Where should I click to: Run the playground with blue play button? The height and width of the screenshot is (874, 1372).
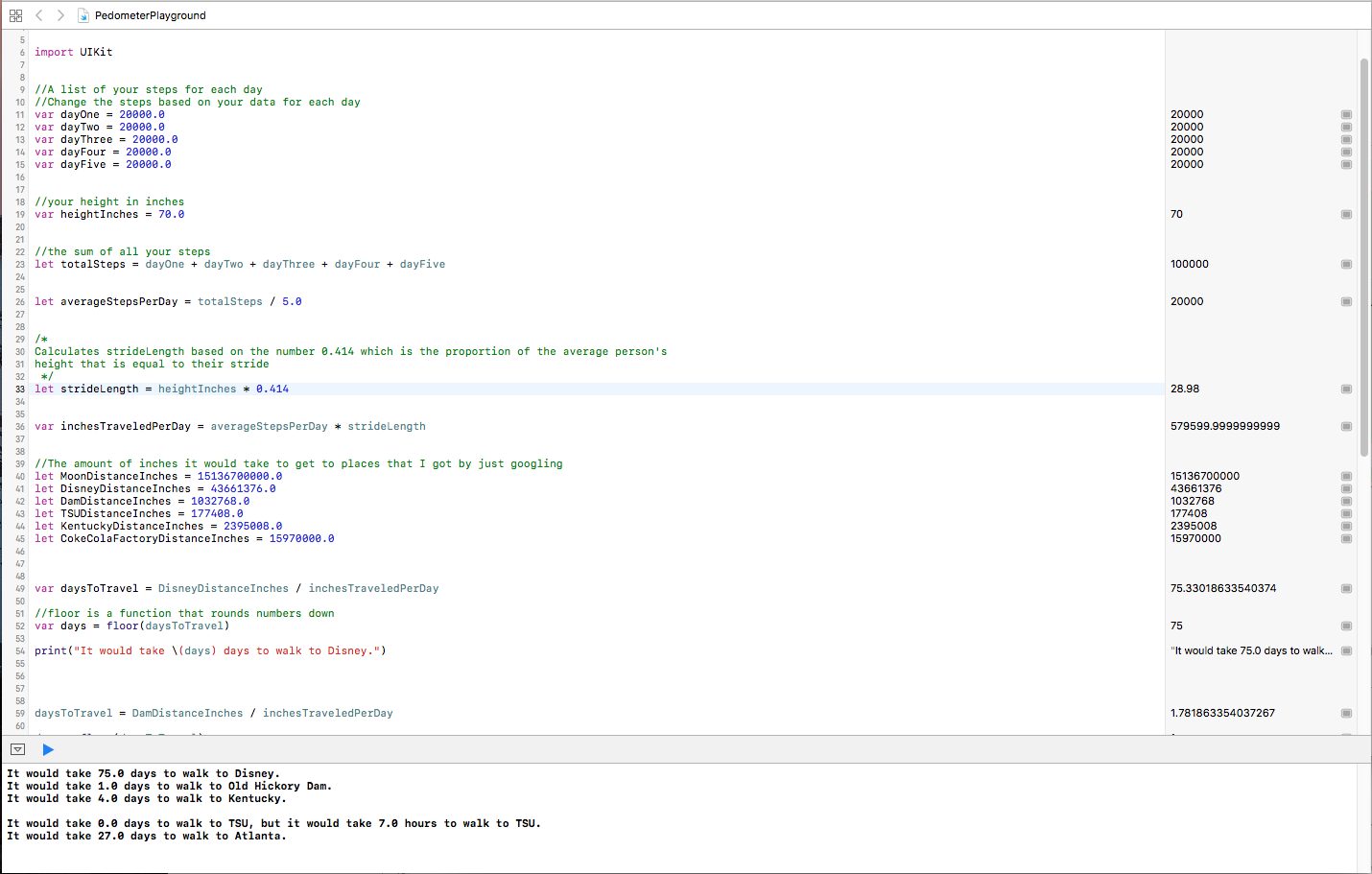[x=48, y=749]
